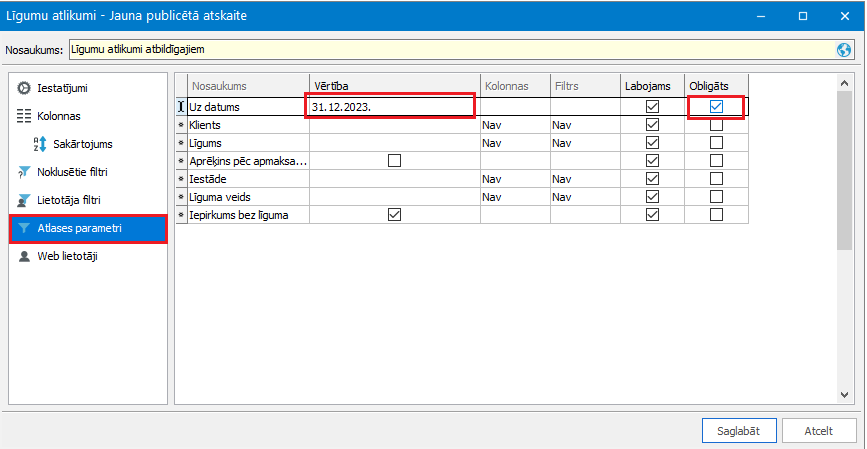Image resolution: width=867 pixels, height=449 pixels.
Task: Click the Nosaukums column header
Action: coord(248,86)
